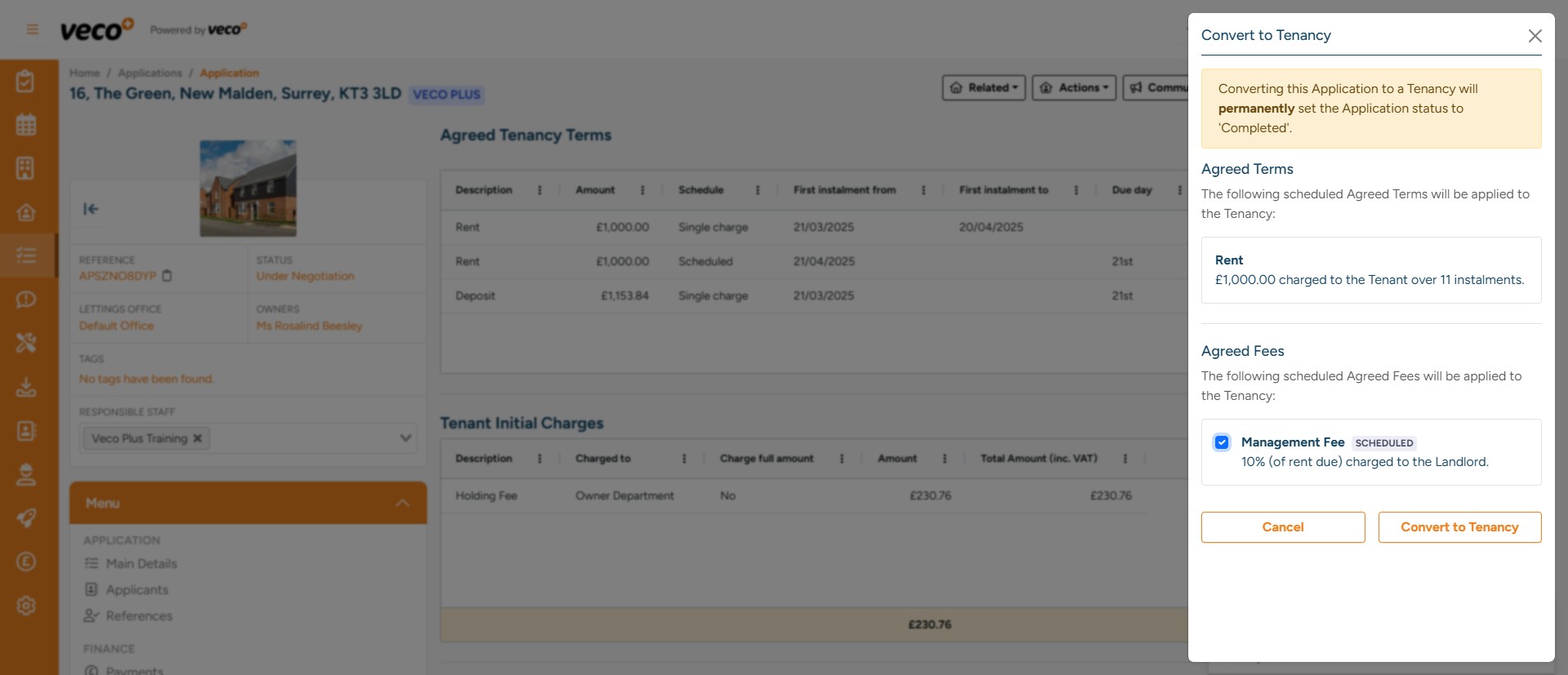Open the hamburger navigation menu

(33, 29)
